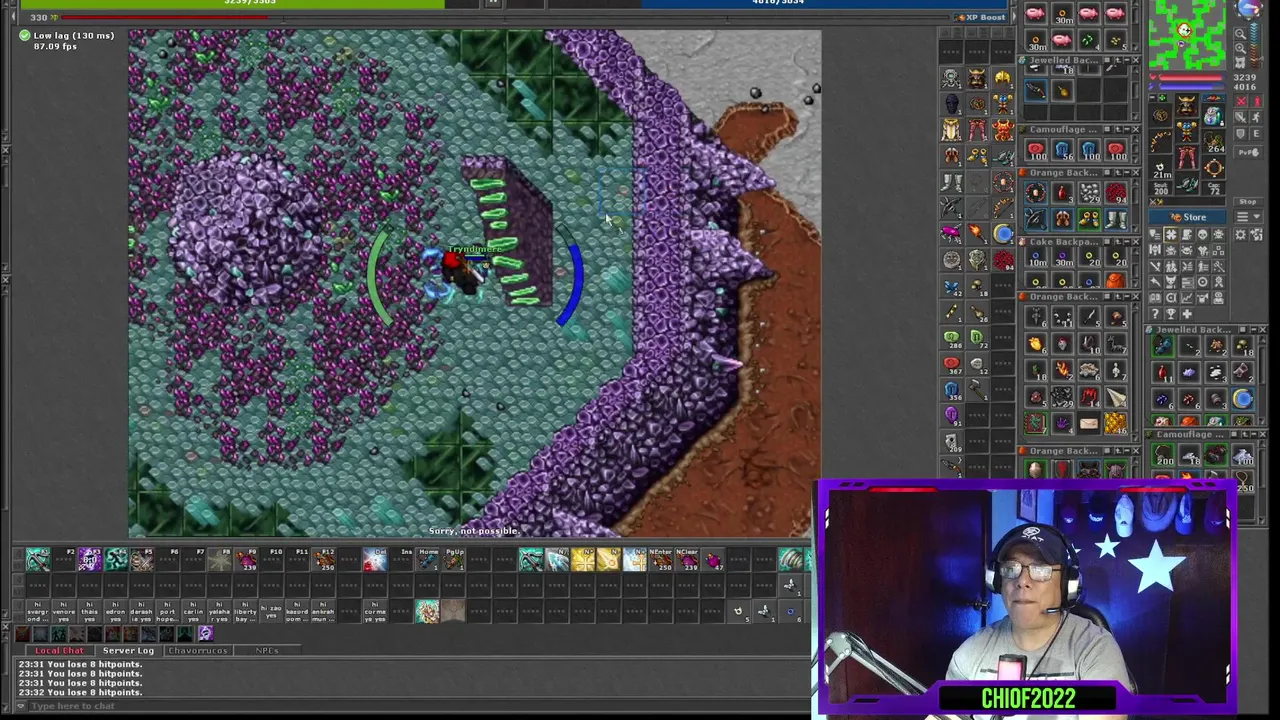Click the Low lag status indicator
The height and width of the screenshot is (720, 1280).
coord(68,36)
